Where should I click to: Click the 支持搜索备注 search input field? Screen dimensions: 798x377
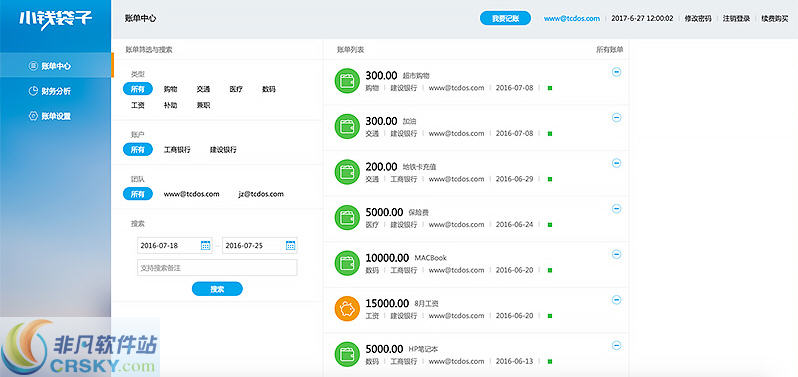pos(217,268)
